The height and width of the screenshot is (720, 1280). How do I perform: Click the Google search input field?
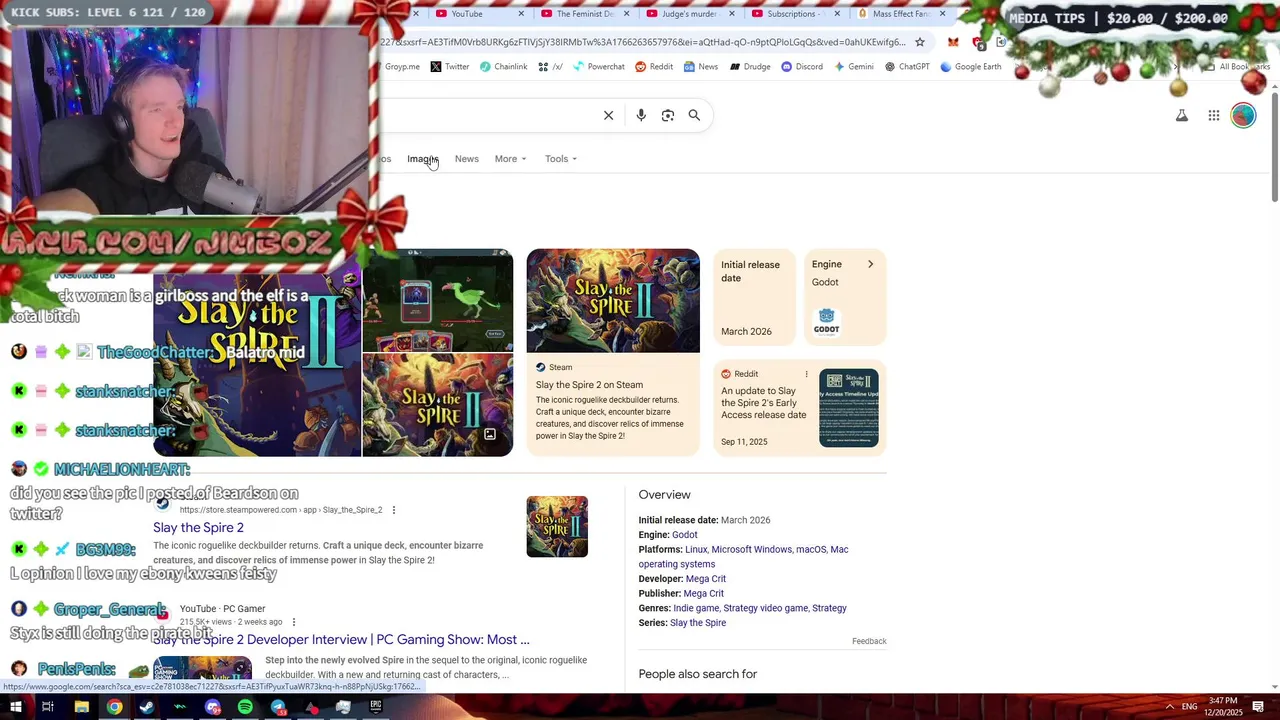[x=488, y=115]
